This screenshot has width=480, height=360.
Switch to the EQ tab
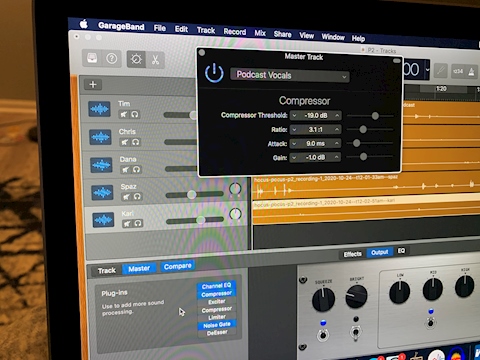click(x=401, y=251)
